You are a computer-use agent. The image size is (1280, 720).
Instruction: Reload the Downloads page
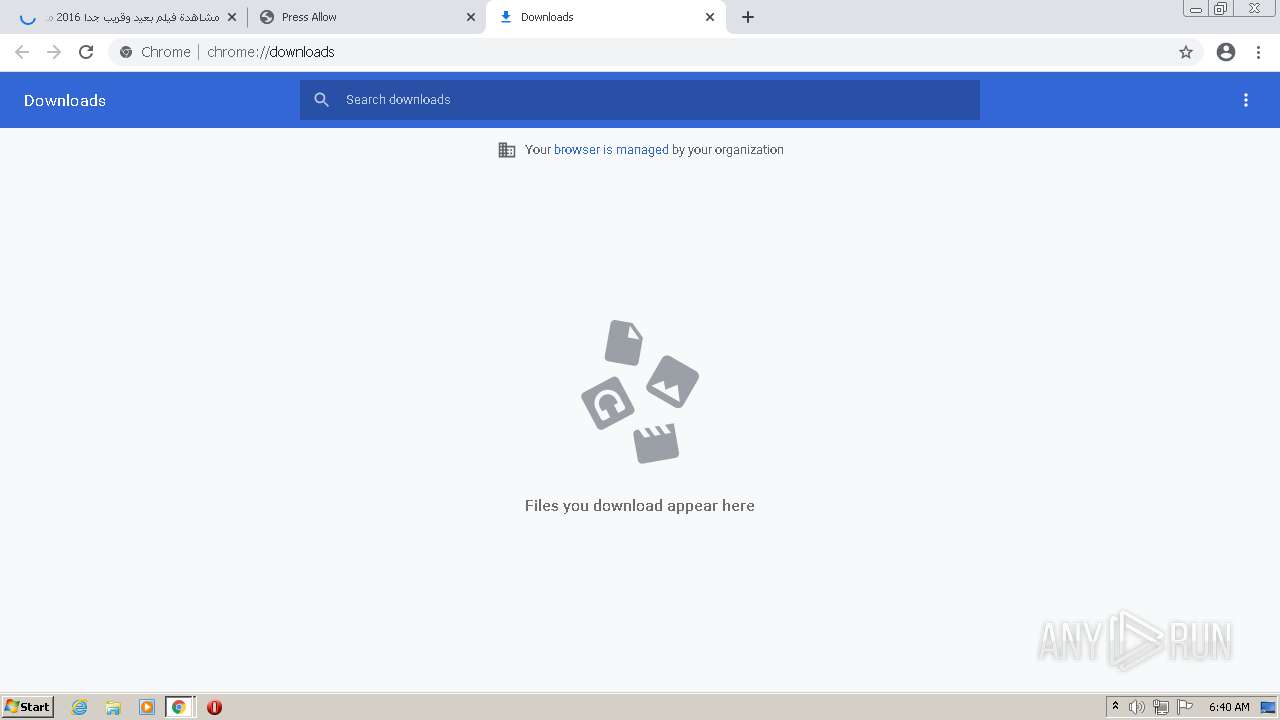86,52
